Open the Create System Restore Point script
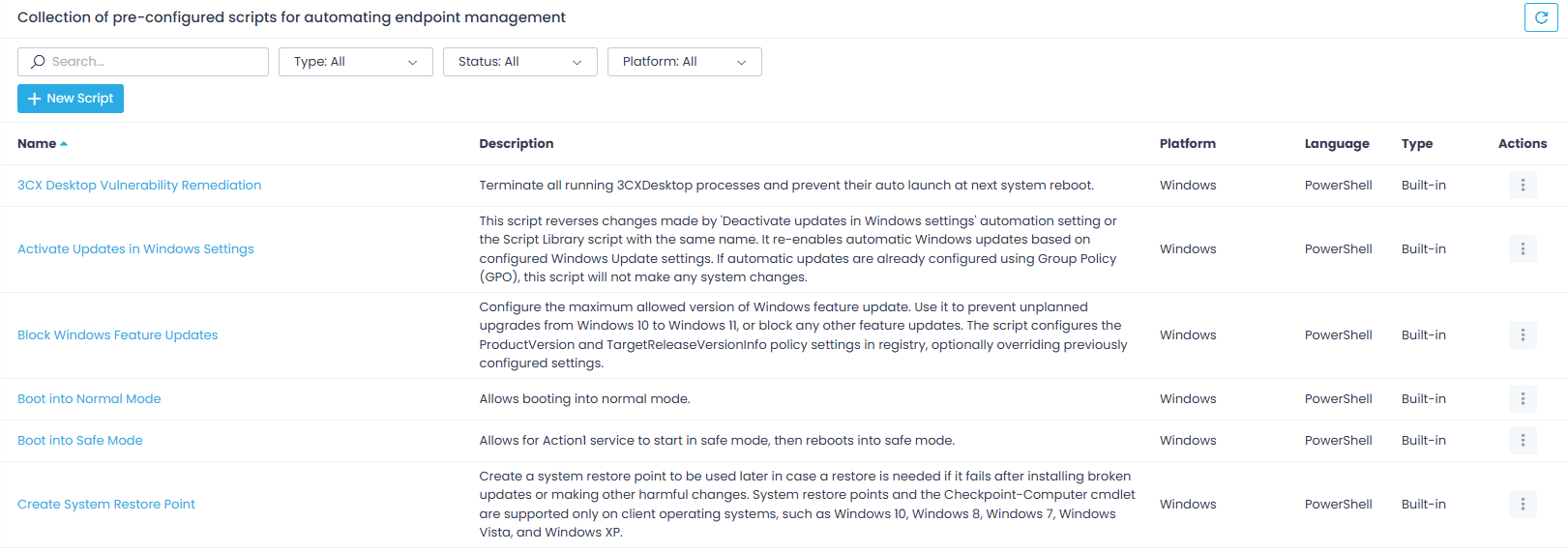Viewport: 1568px width, 552px height. click(x=106, y=505)
